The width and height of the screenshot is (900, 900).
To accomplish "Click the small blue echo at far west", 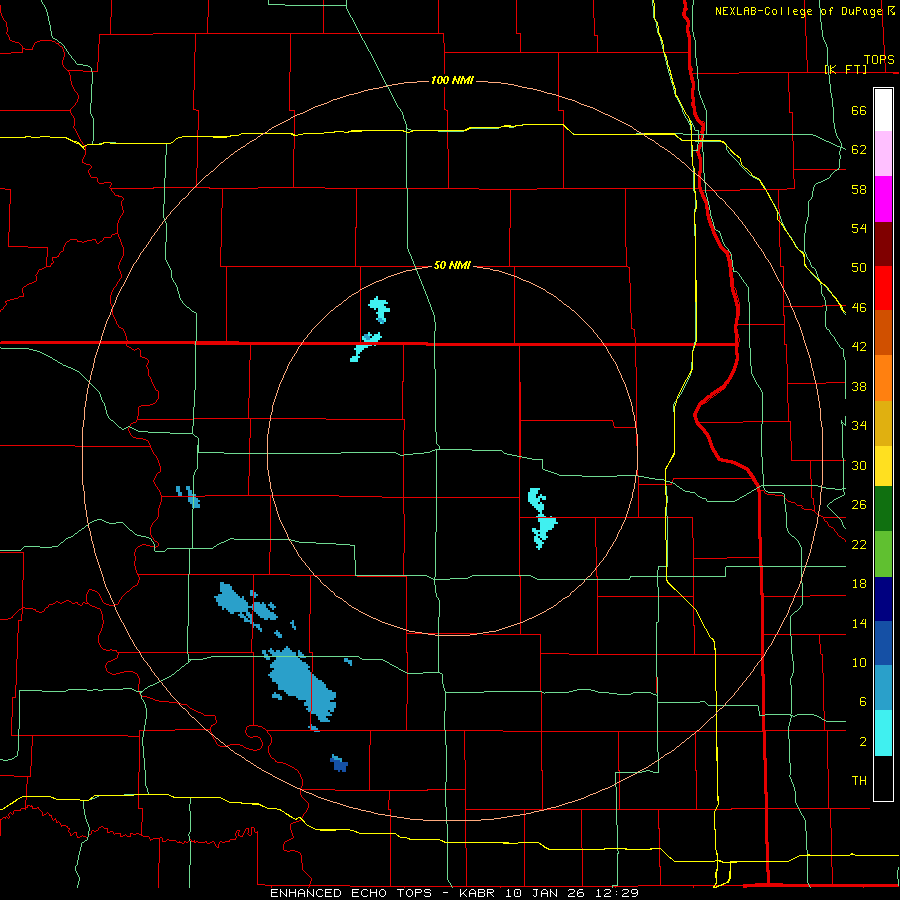I will click(188, 497).
